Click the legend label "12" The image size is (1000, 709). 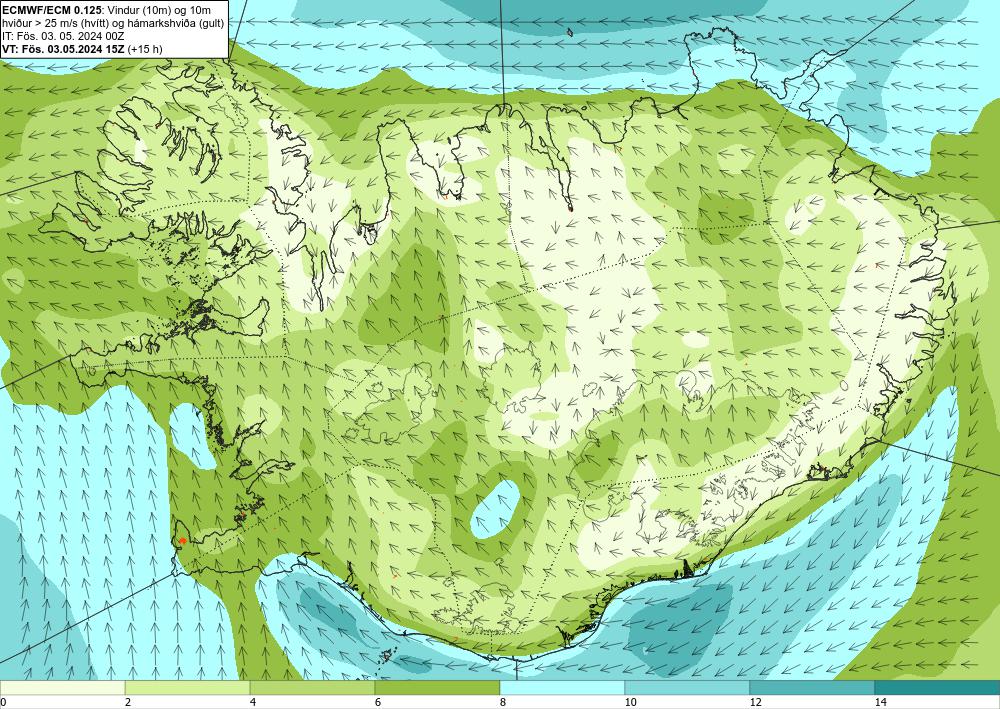(755, 702)
